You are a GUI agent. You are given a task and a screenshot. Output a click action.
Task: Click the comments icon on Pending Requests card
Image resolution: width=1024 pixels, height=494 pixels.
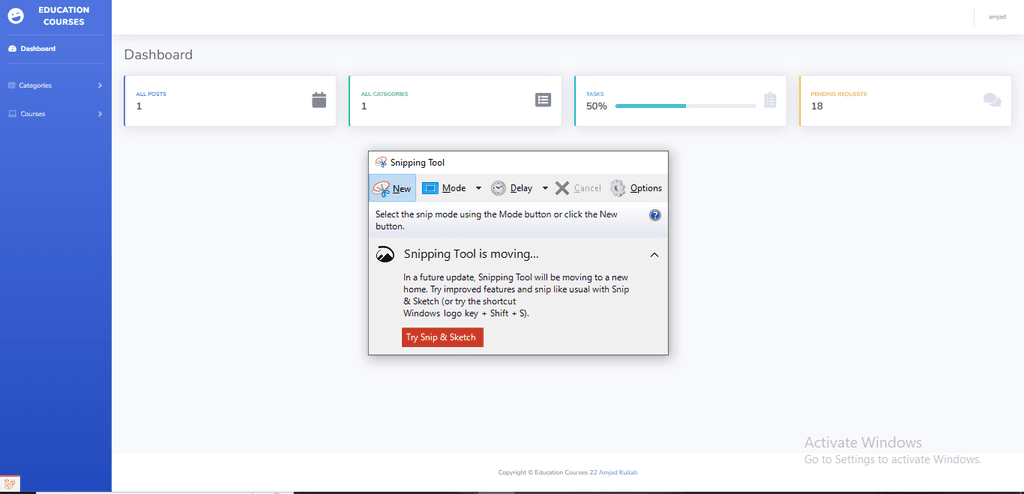(x=992, y=100)
